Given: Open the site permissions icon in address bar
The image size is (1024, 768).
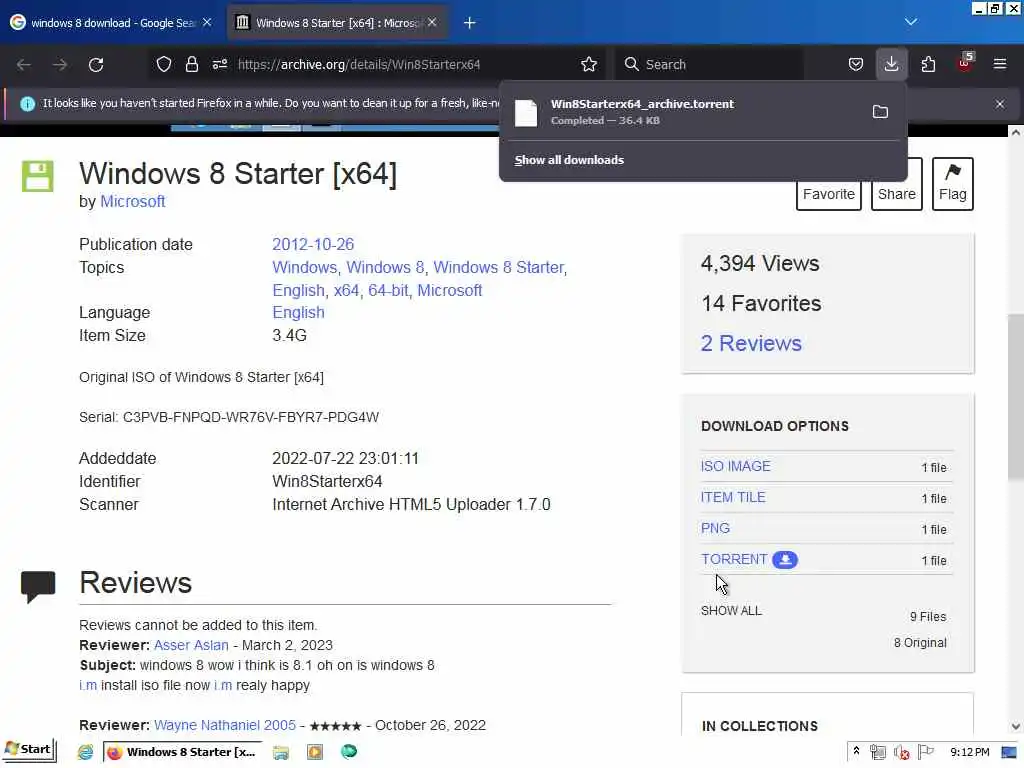Looking at the screenshot, I should coord(219,64).
